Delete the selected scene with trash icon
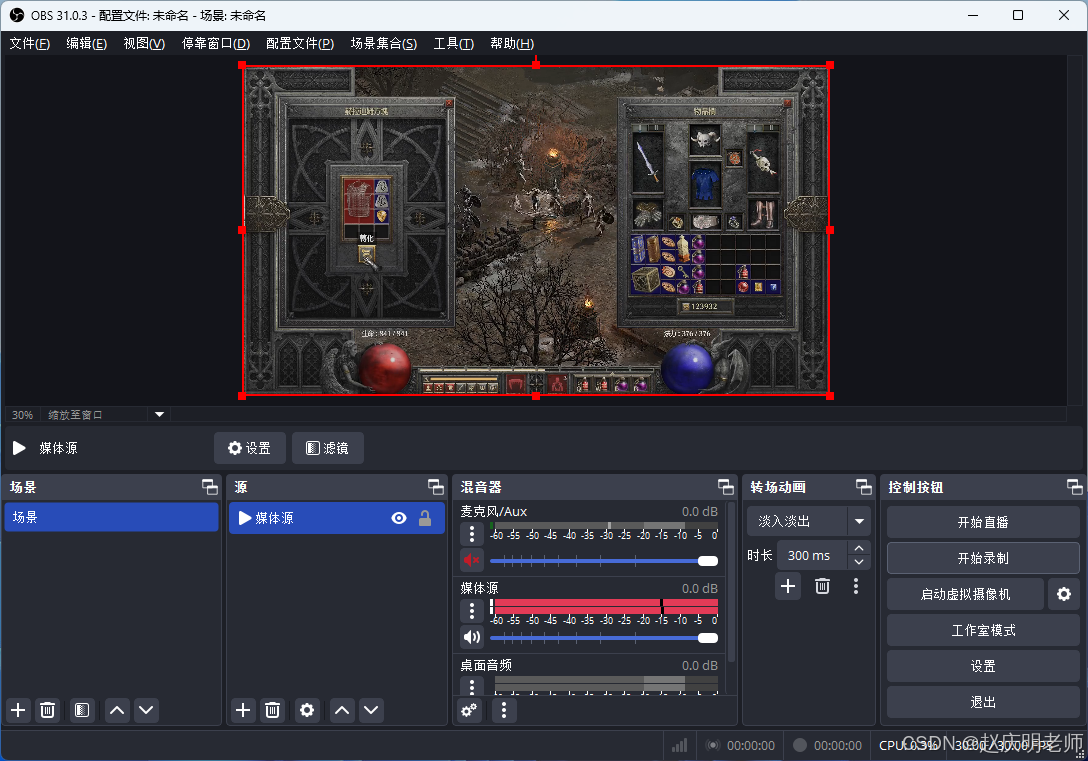 point(47,710)
